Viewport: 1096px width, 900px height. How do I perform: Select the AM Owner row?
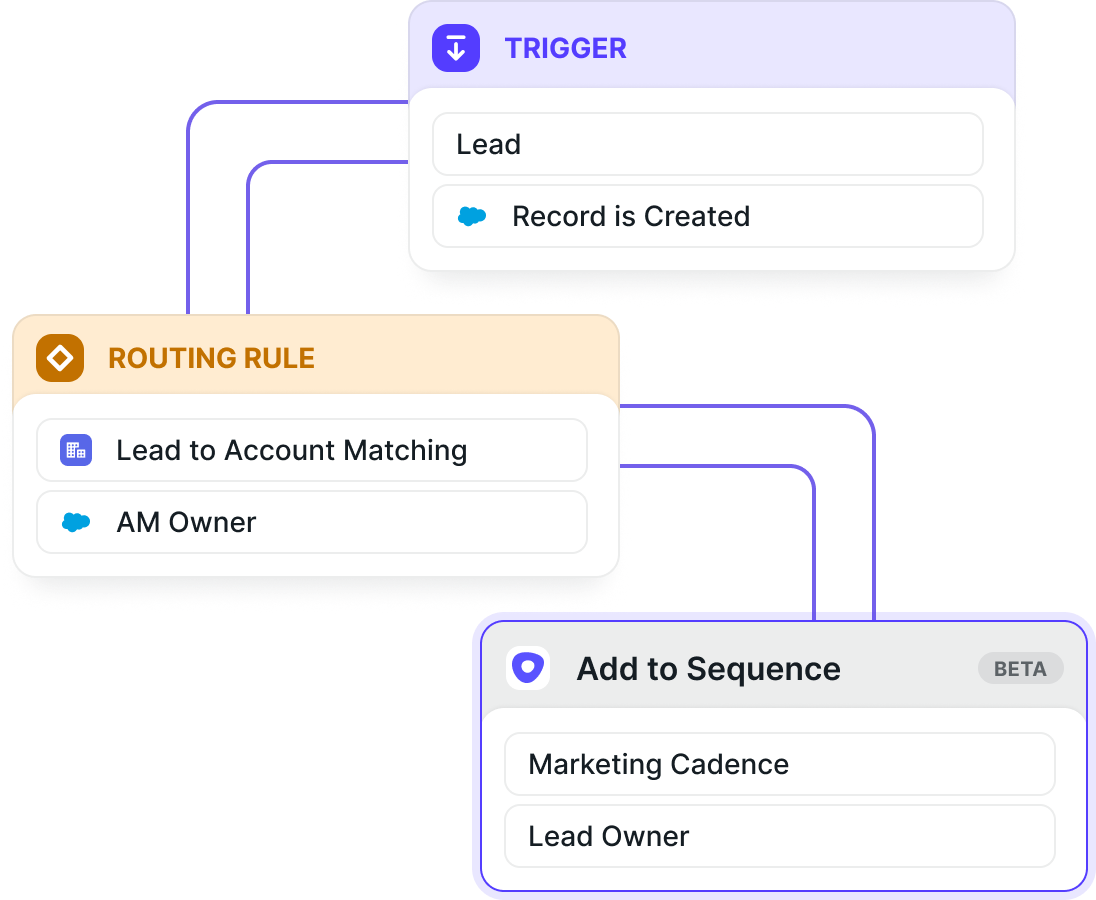coord(312,522)
